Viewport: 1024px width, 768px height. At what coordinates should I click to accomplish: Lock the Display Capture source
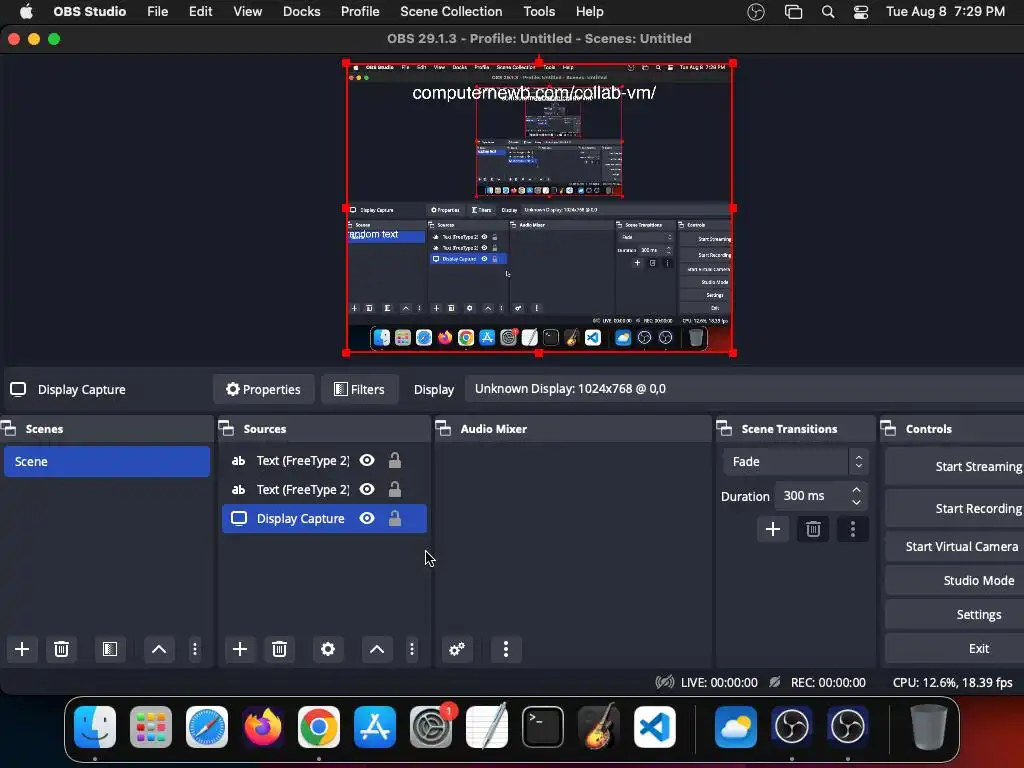(394, 519)
